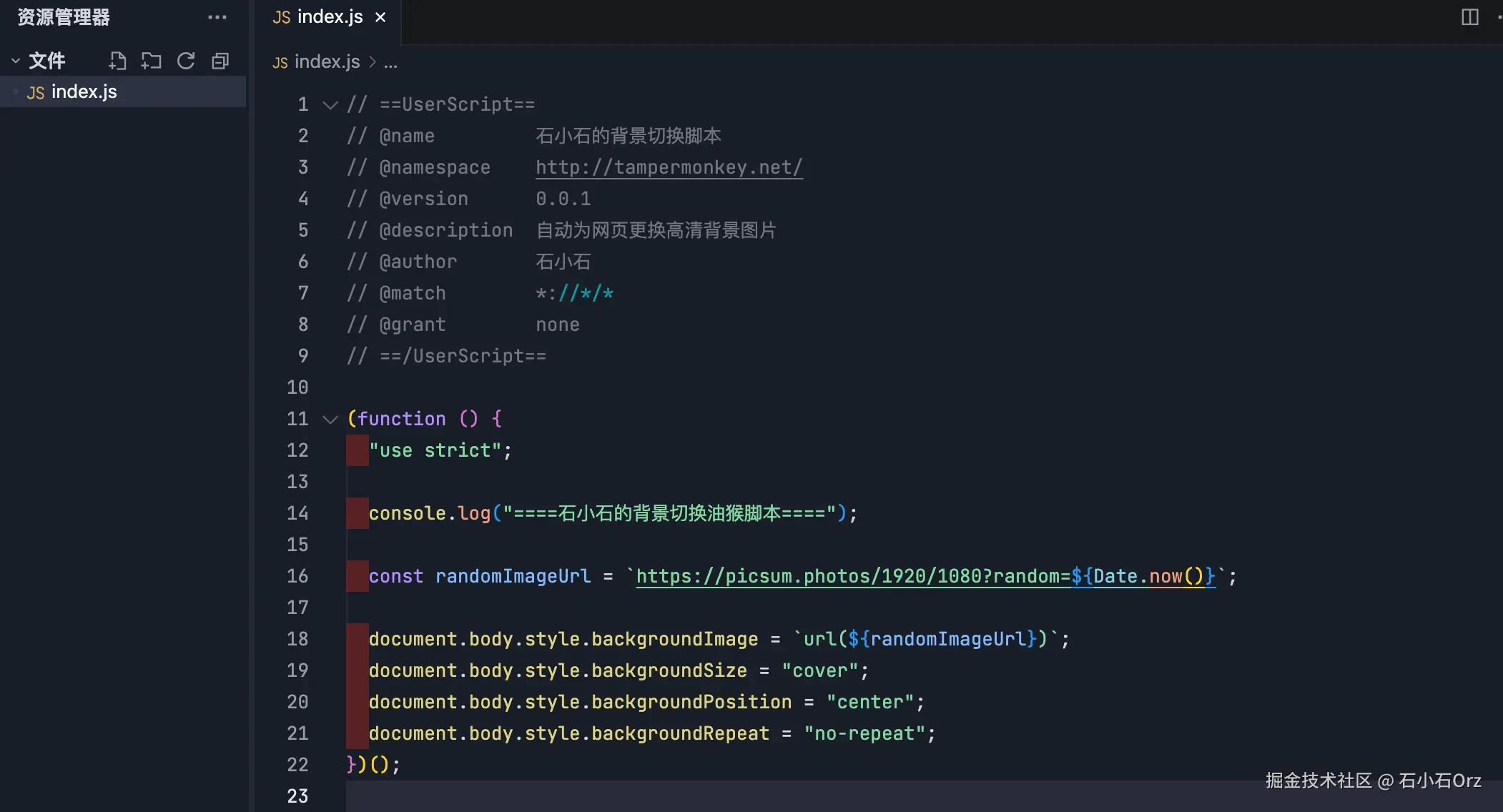1503x812 pixels.
Task: Refresh the file explorer
Action: 186,61
